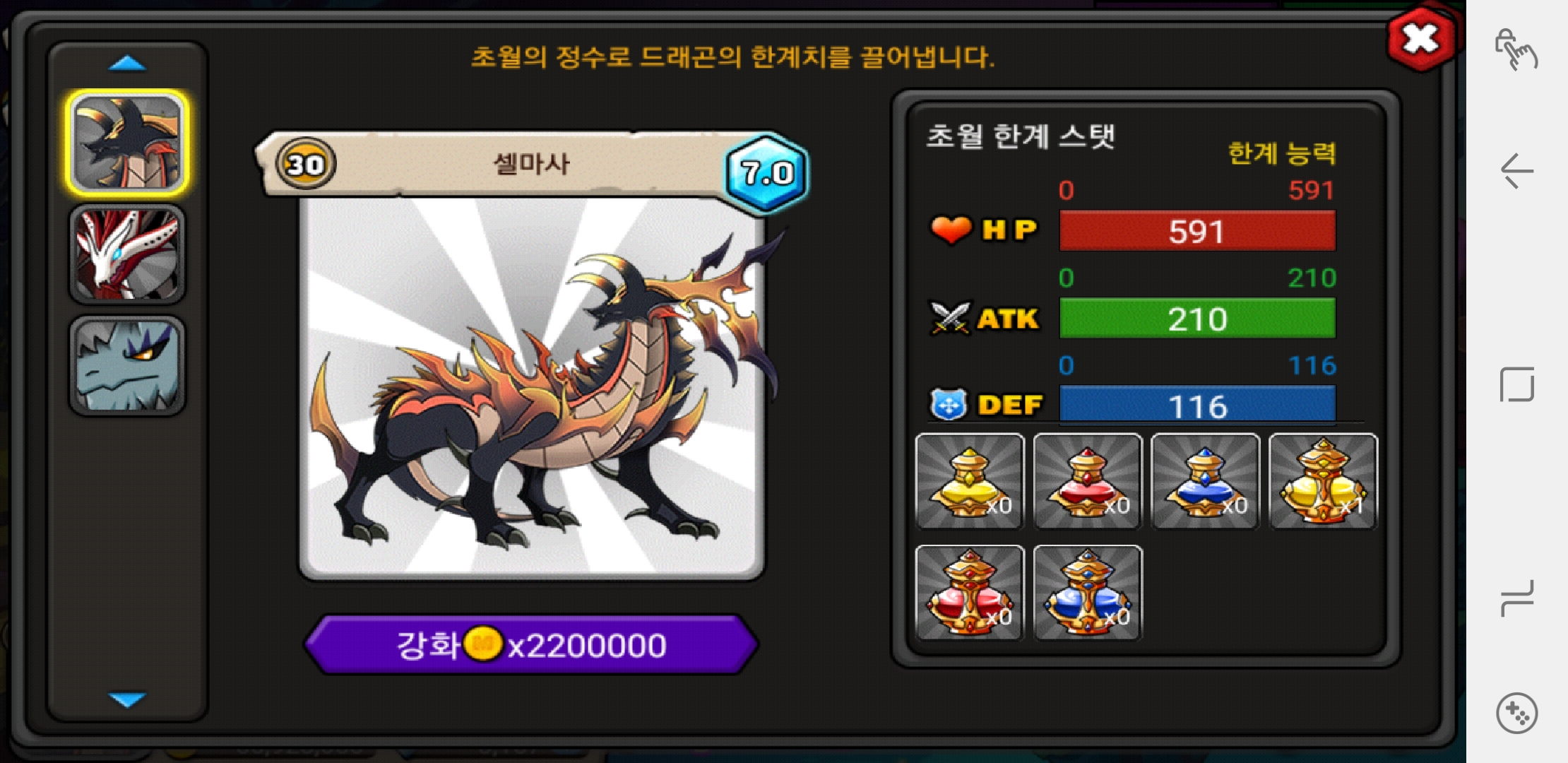Select the small red essence potion
Image resolution: width=1568 pixels, height=763 pixels.
point(1088,481)
